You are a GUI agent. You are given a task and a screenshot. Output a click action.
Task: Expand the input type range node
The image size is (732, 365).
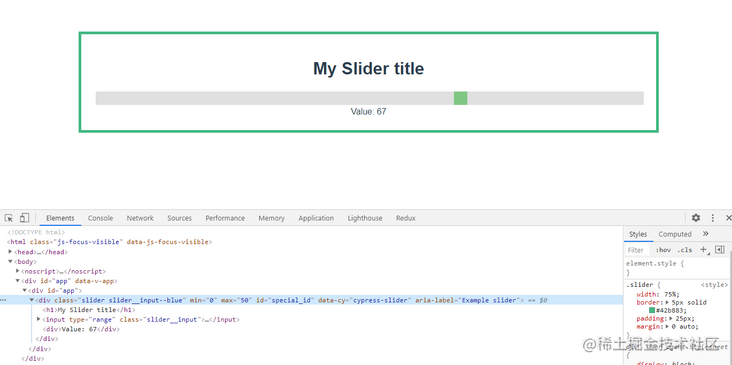pyautogui.click(x=39, y=319)
